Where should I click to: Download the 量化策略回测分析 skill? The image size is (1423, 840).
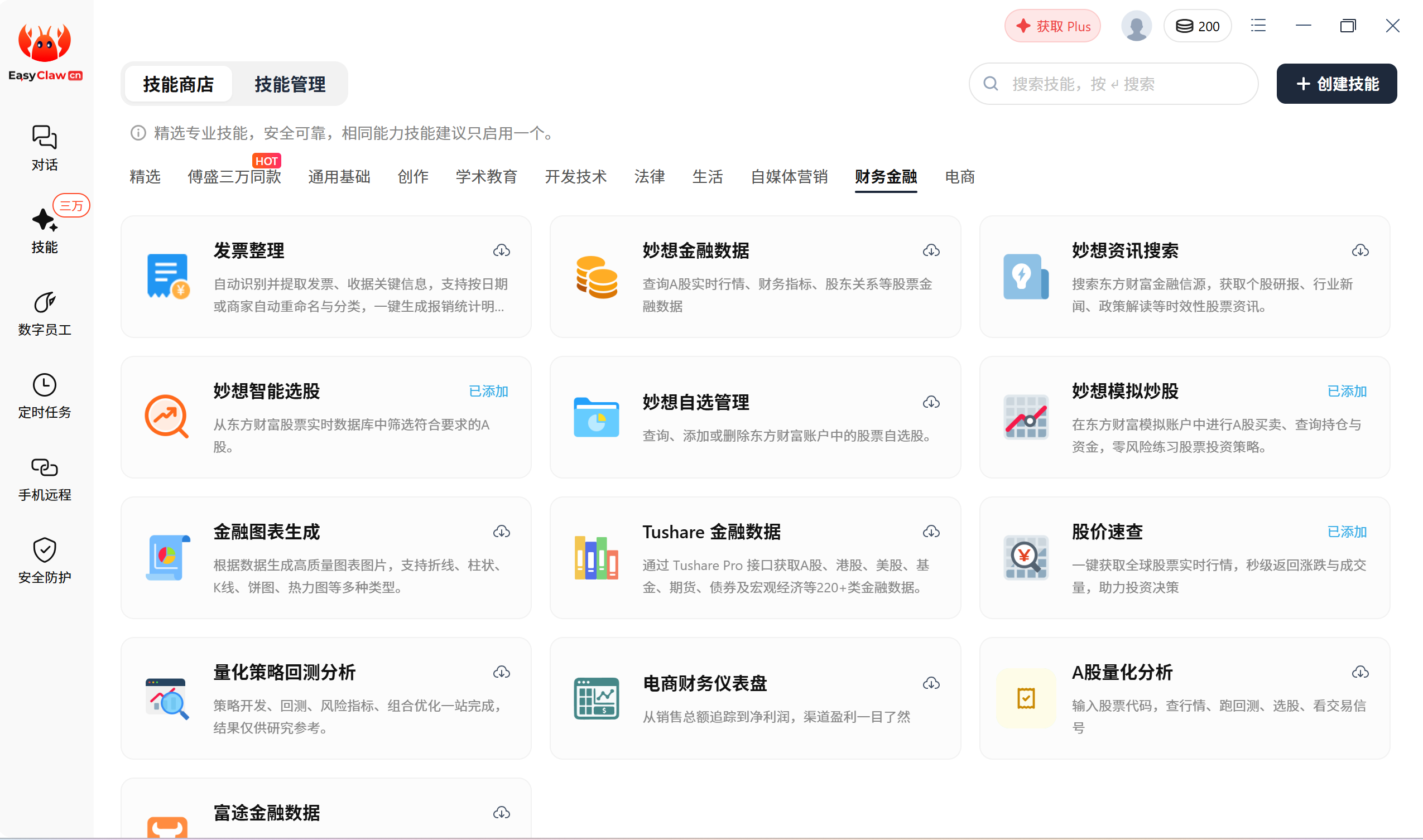[x=501, y=672]
